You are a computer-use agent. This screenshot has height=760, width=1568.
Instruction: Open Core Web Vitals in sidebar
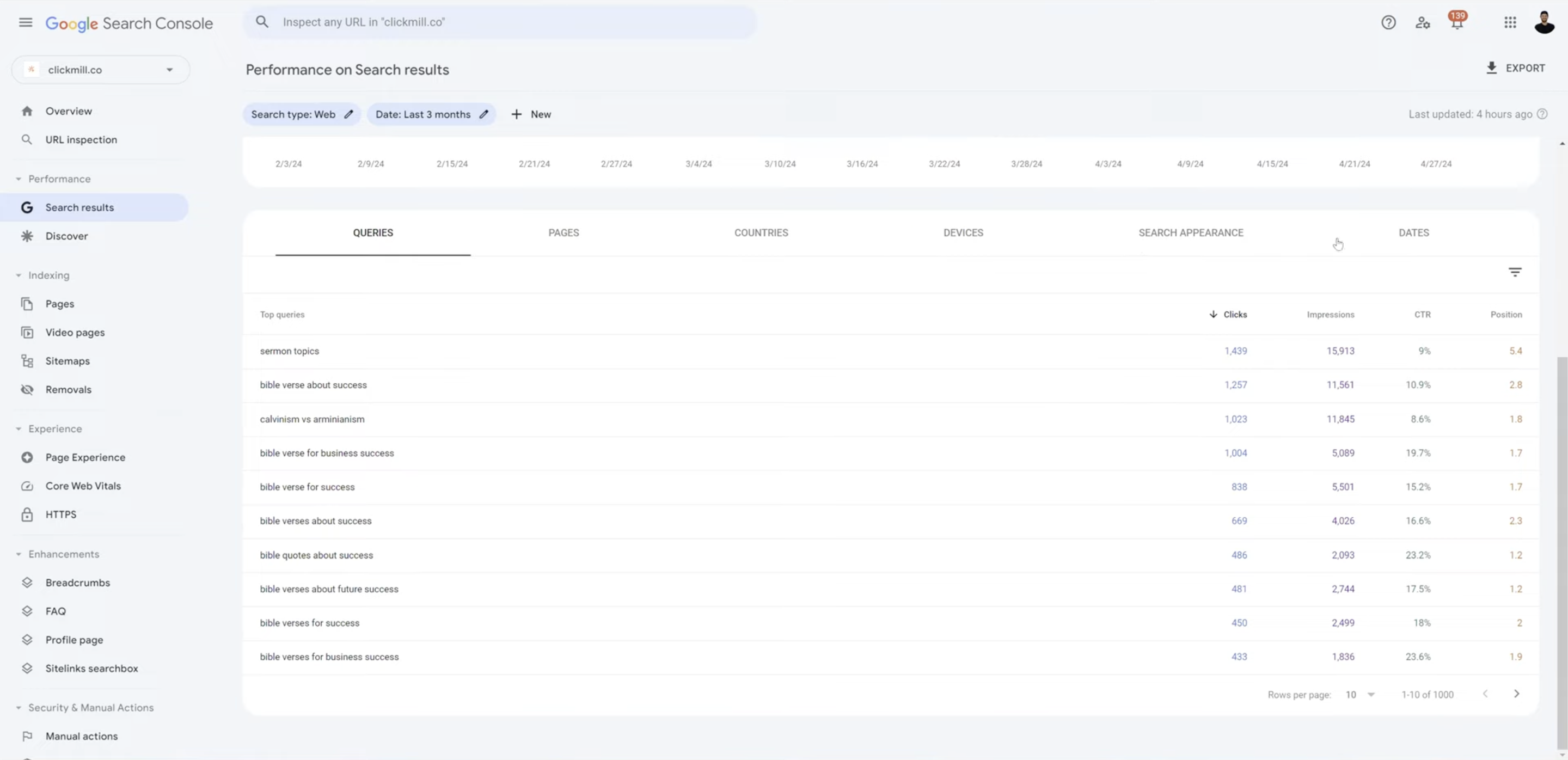pos(83,486)
